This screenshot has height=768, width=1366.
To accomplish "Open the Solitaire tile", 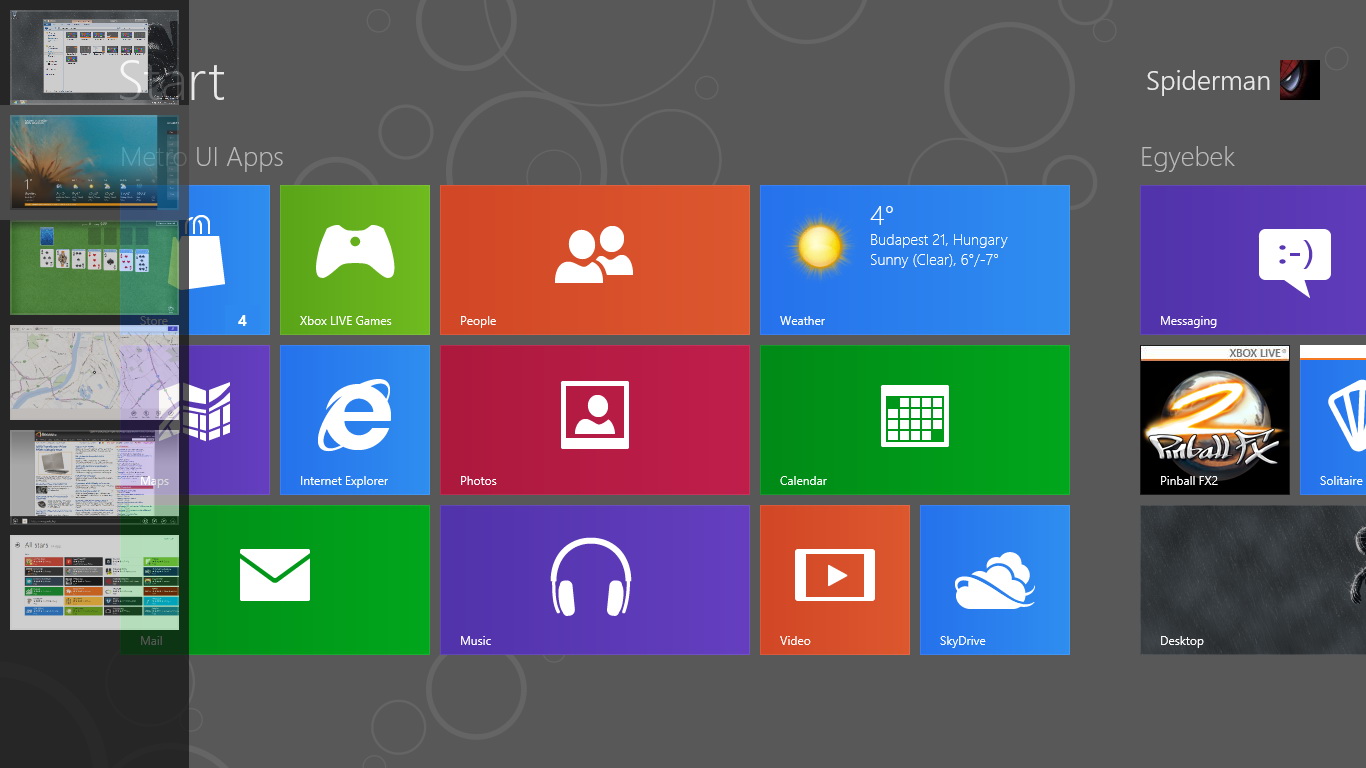I will point(1333,420).
